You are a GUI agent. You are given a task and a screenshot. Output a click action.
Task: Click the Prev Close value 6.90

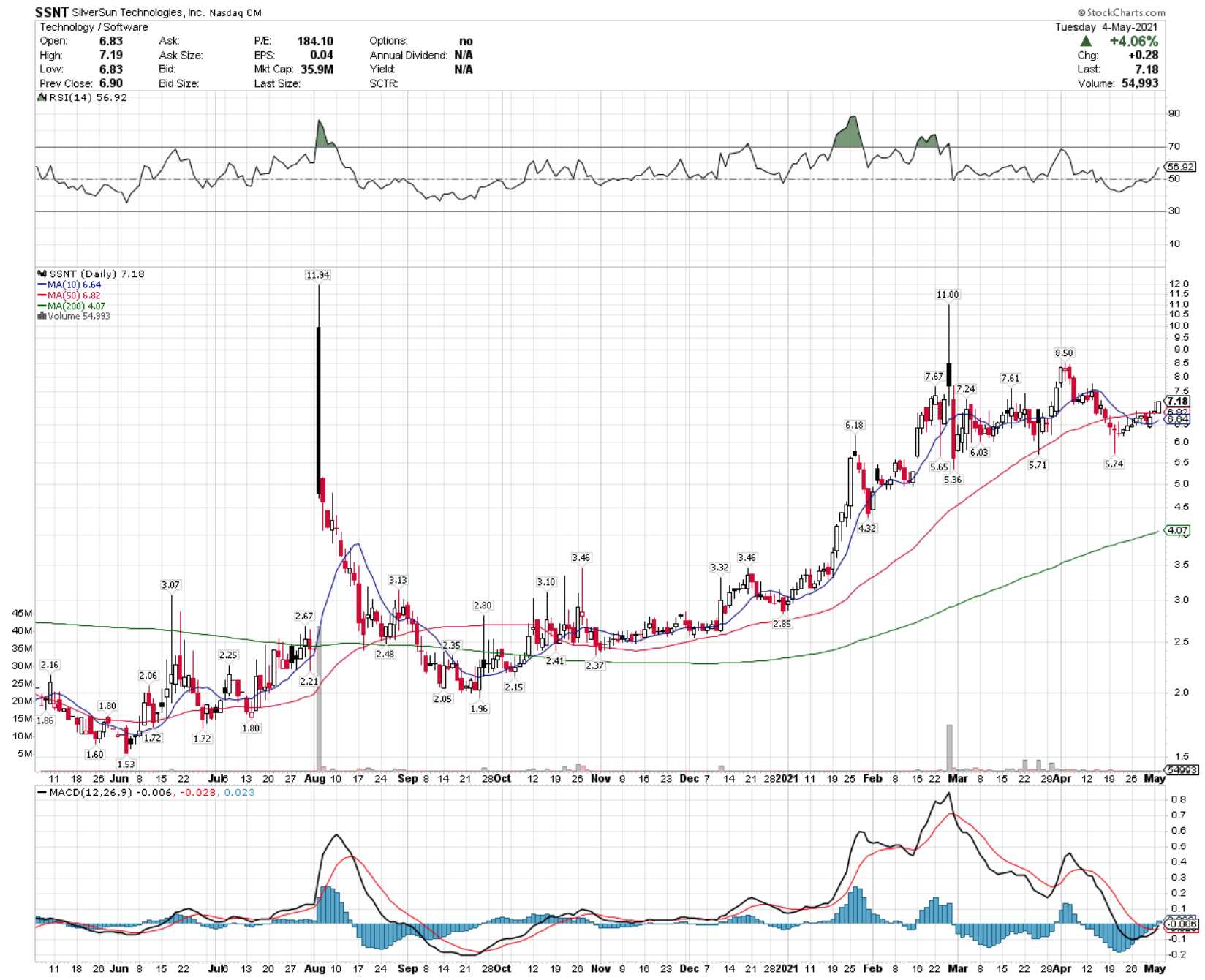111,83
